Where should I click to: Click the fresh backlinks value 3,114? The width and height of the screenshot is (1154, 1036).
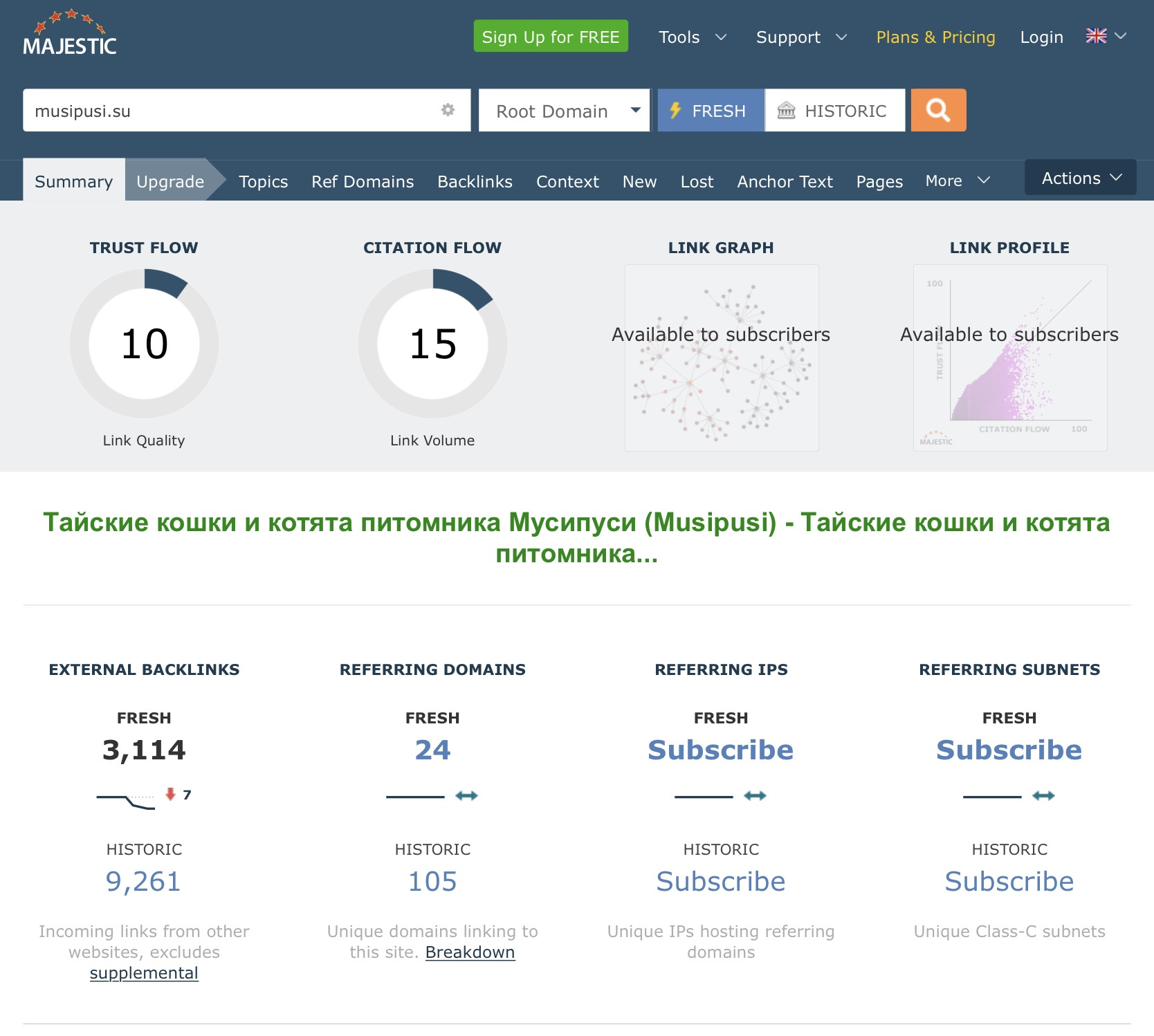(144, 750)
